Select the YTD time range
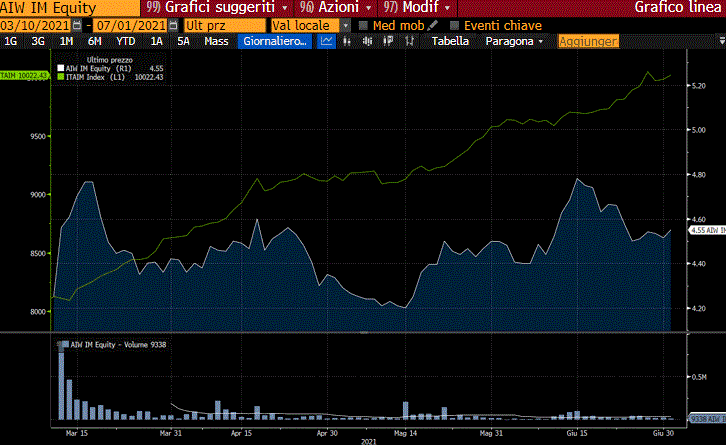 pos(126,41)
